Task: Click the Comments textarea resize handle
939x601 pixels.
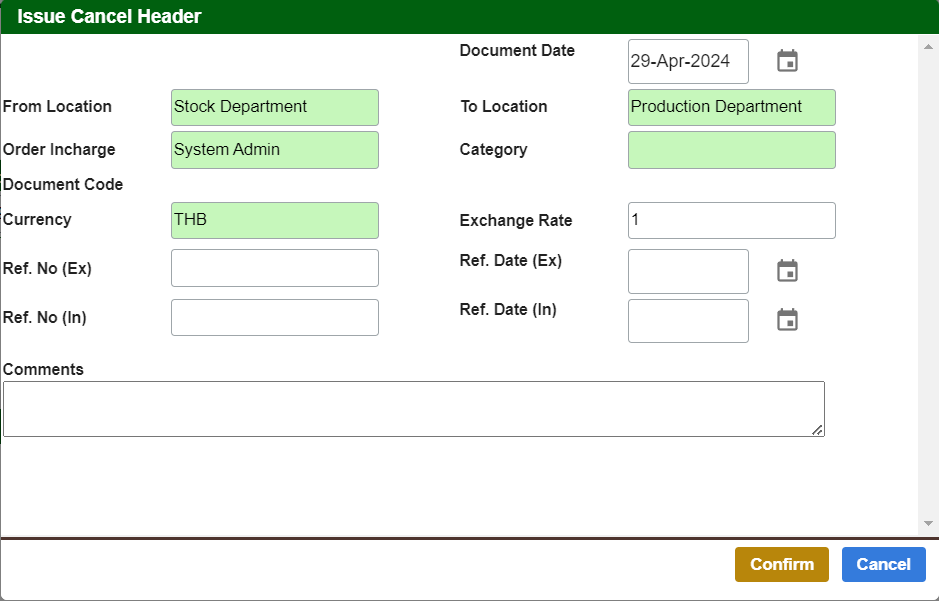Action: click(x=817, y=430)
